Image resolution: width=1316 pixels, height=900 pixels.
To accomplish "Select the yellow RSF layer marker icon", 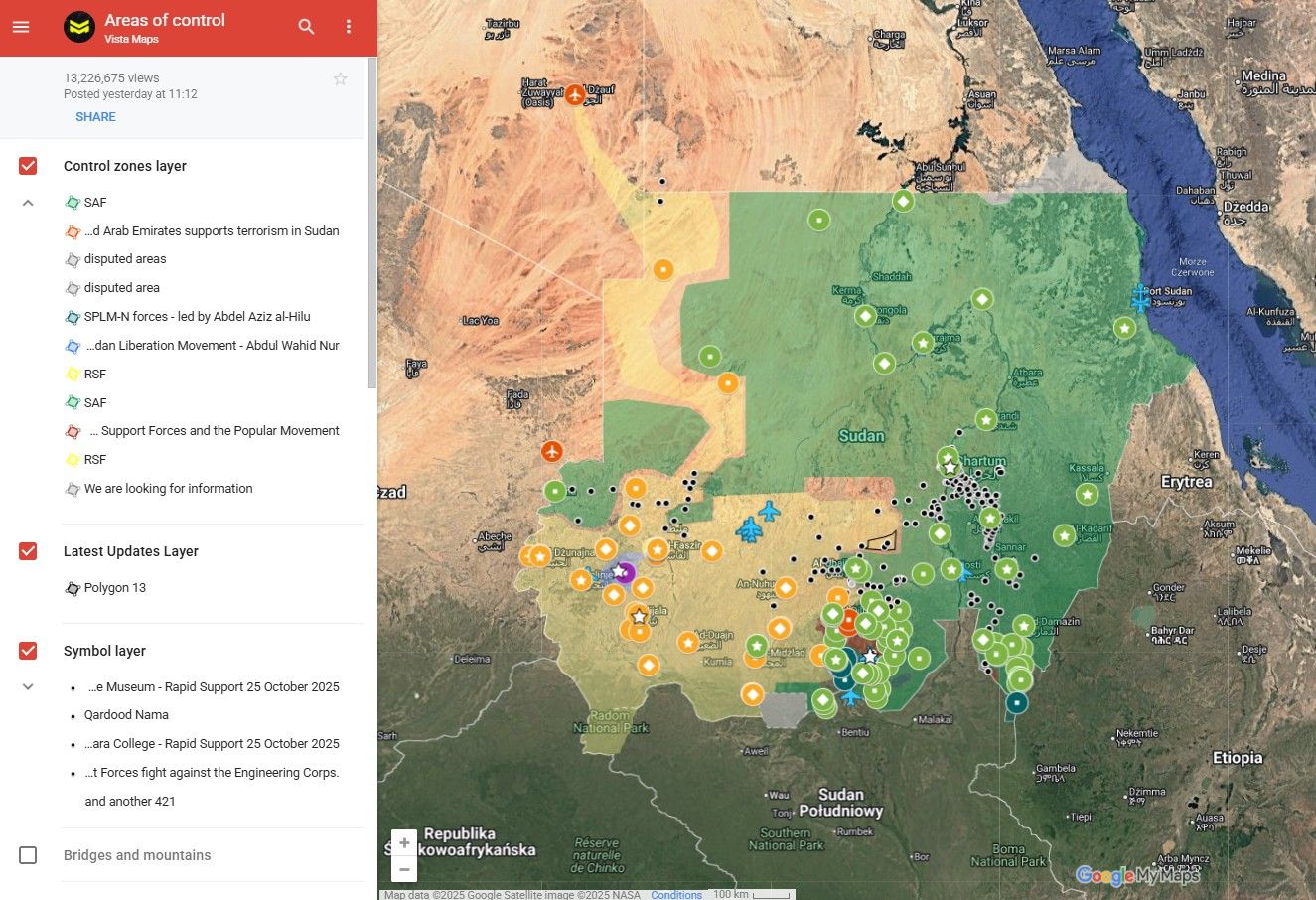I will [x=73, y=374].
